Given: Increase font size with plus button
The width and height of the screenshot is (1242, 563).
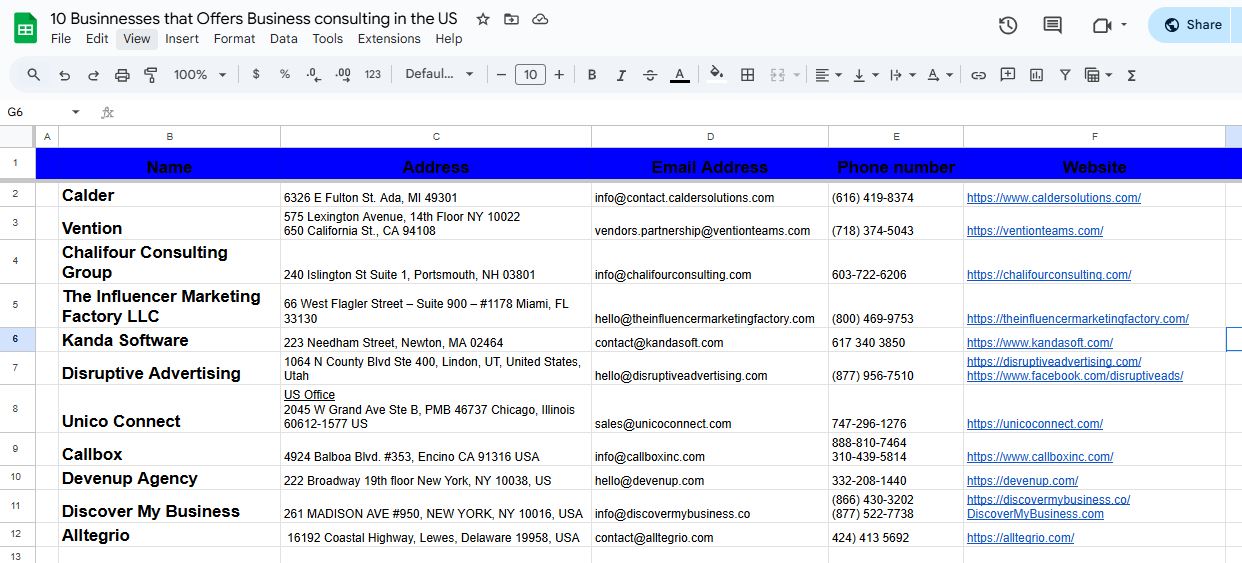Looking at the screenshot, I should 559,75.
